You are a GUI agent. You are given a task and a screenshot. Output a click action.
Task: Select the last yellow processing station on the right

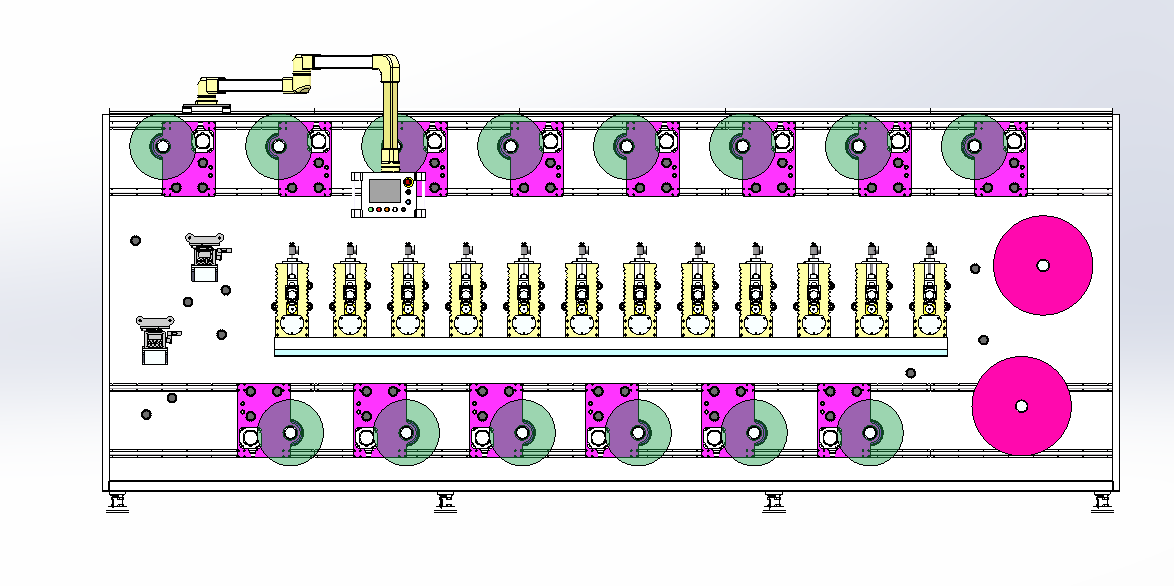[x=930, y=291]
